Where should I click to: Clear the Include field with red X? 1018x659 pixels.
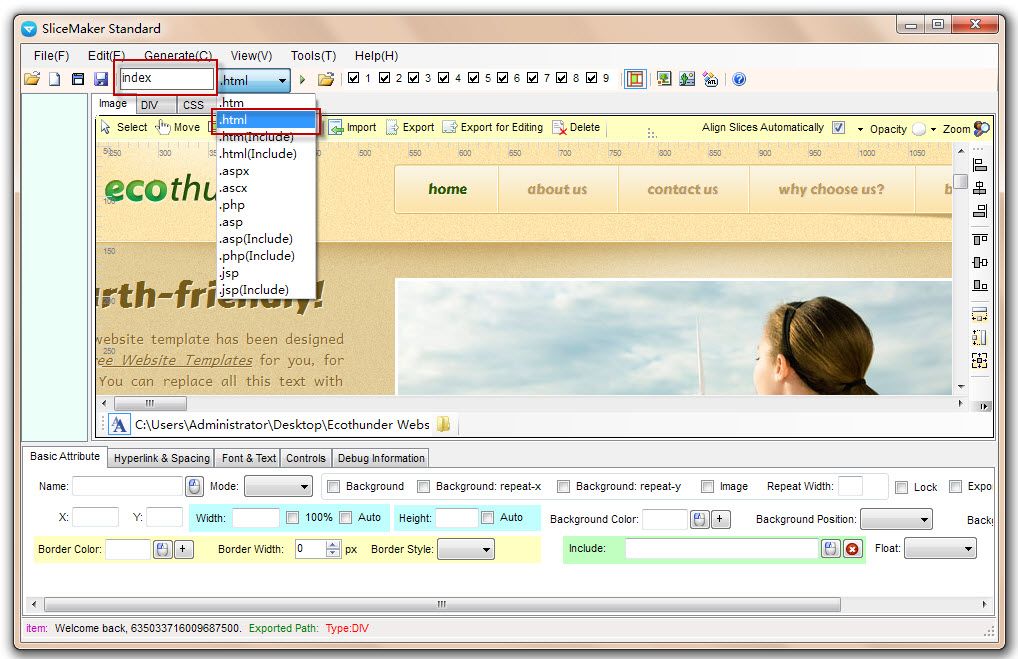click(852, 549)
